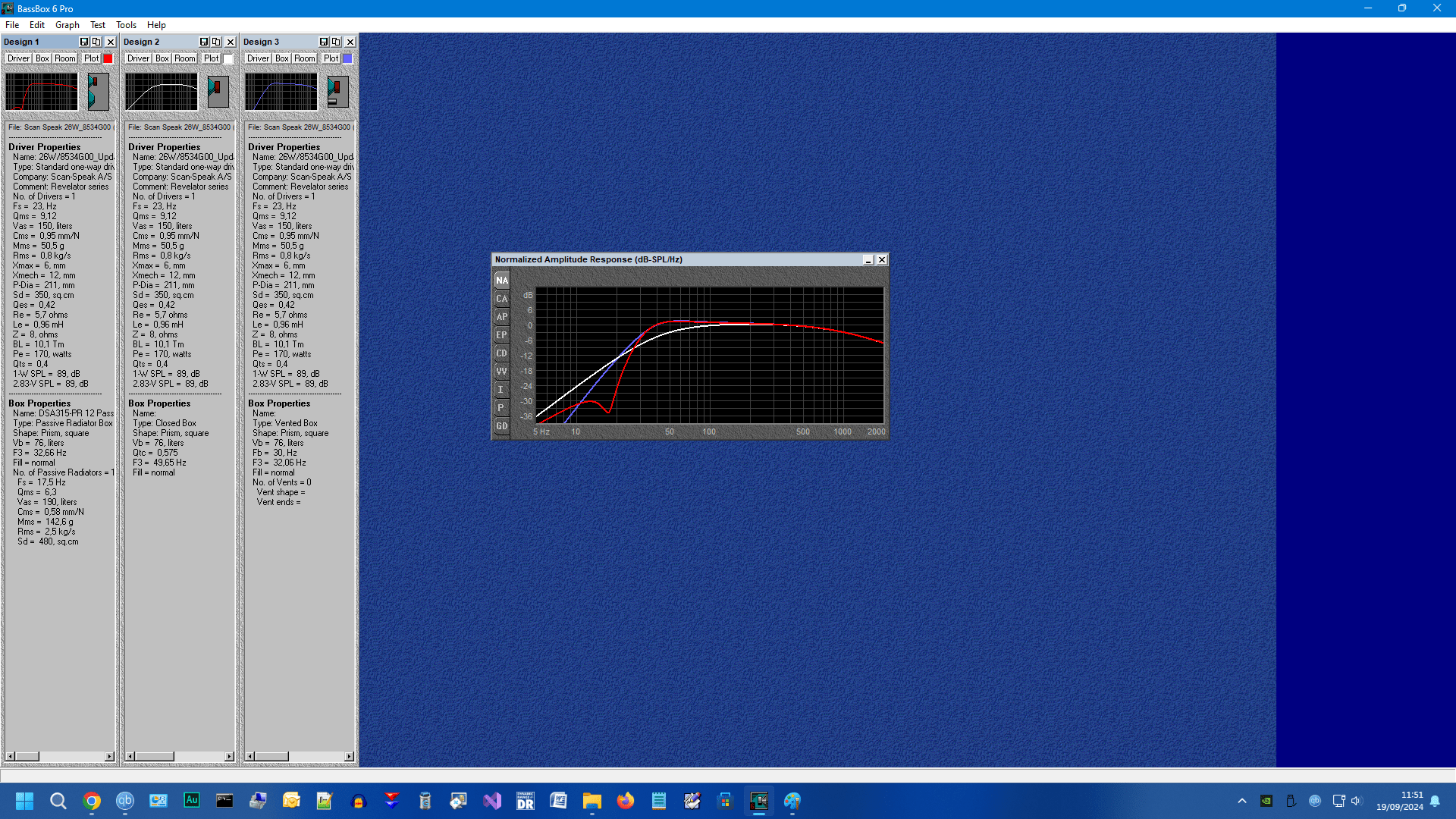Click the Room button in Design 1
Viewport: 1456px width, 819px height.
click(x=65, y=58)
